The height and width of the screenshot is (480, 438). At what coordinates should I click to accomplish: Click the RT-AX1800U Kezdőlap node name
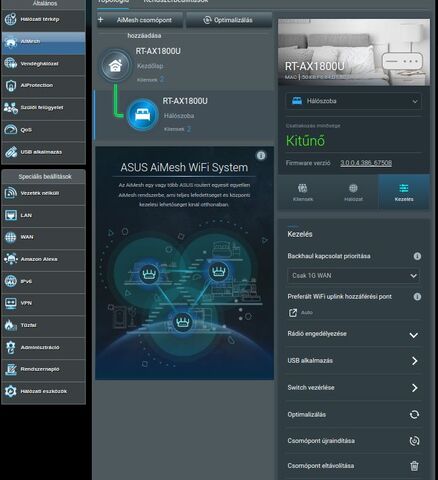(158, 51)
